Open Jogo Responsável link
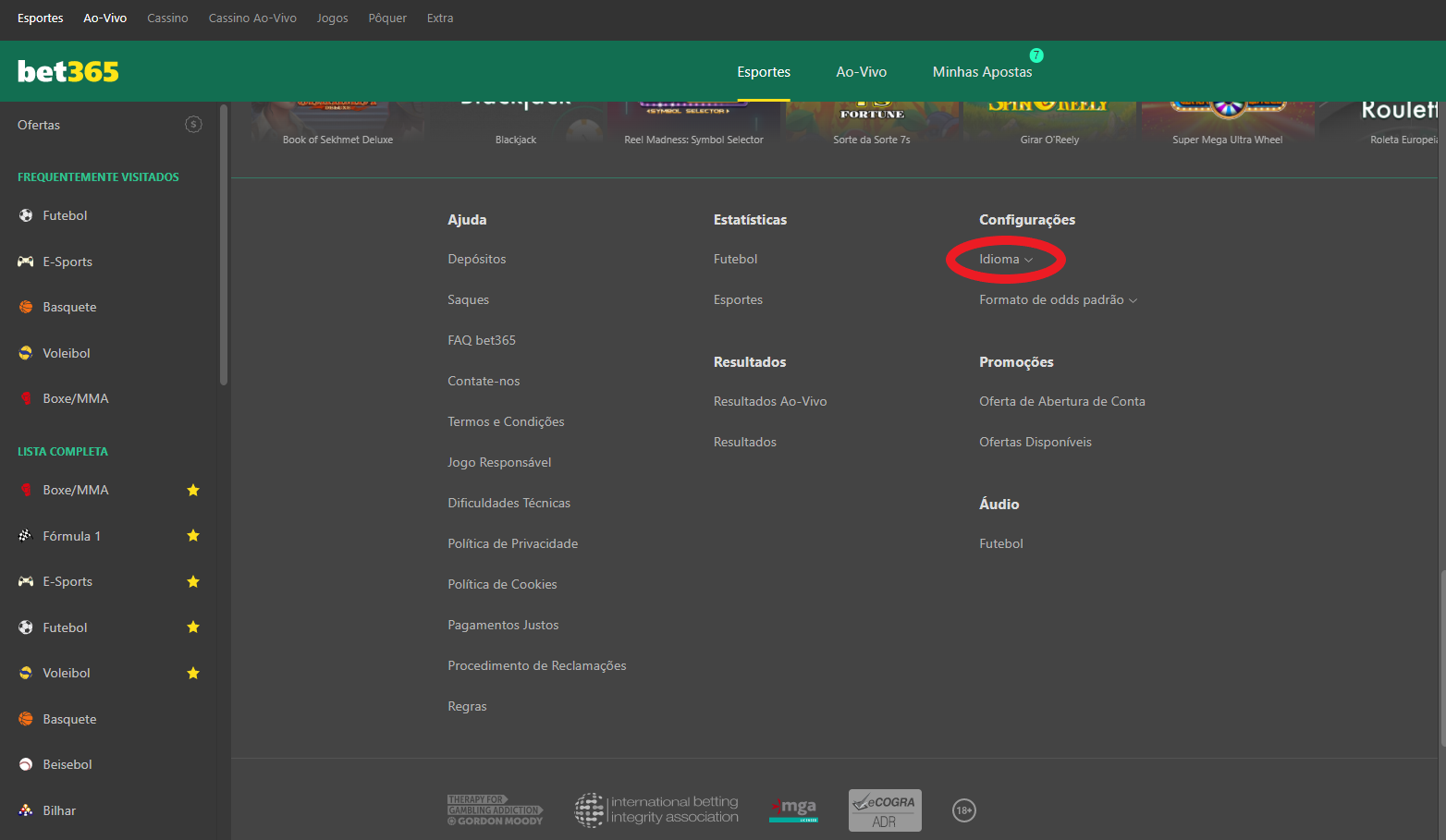Image resolution: width=1446 pixels, height=840 pixels. tap(499, 462)
